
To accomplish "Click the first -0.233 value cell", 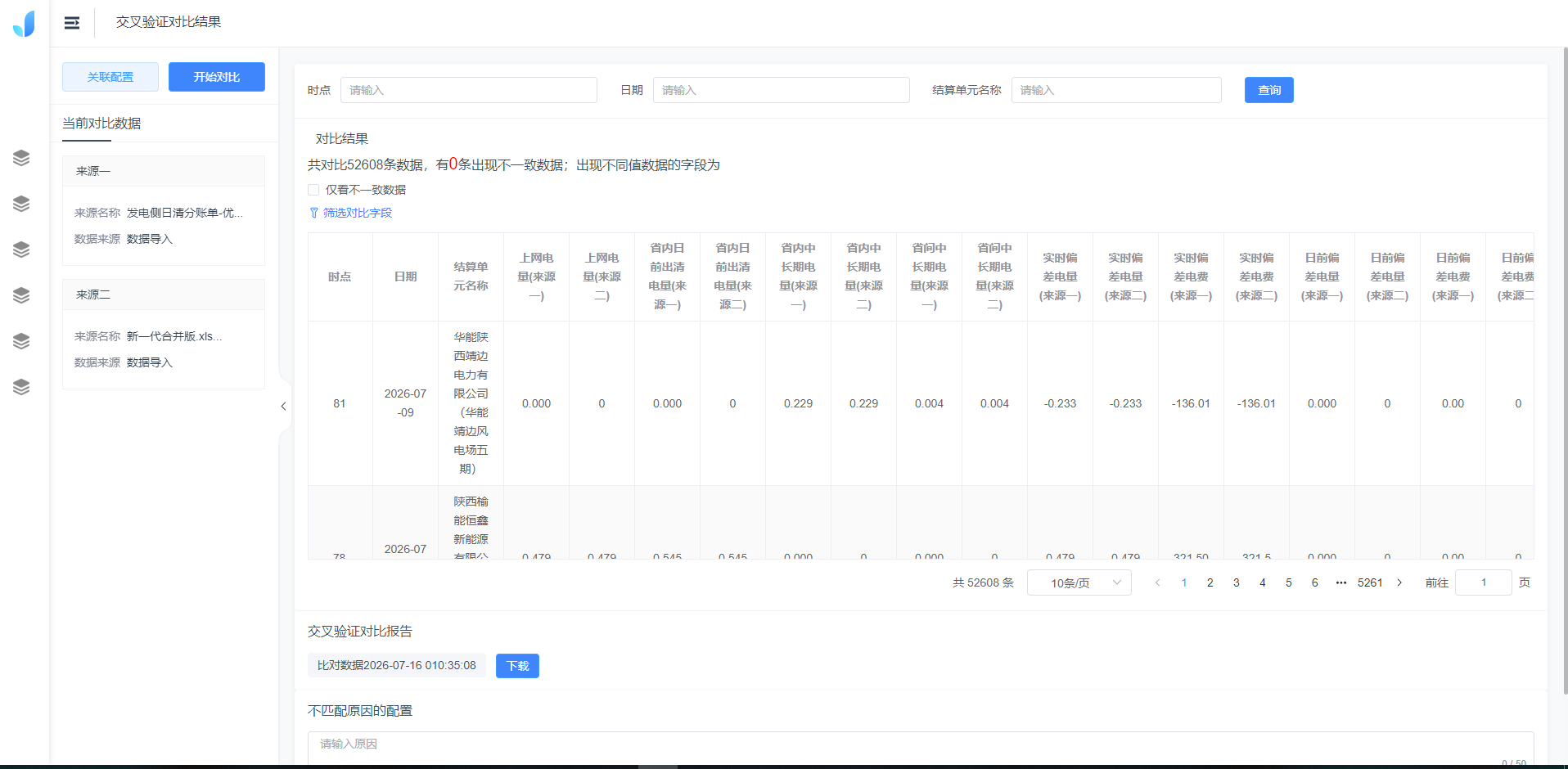I will click(1060, 403).
